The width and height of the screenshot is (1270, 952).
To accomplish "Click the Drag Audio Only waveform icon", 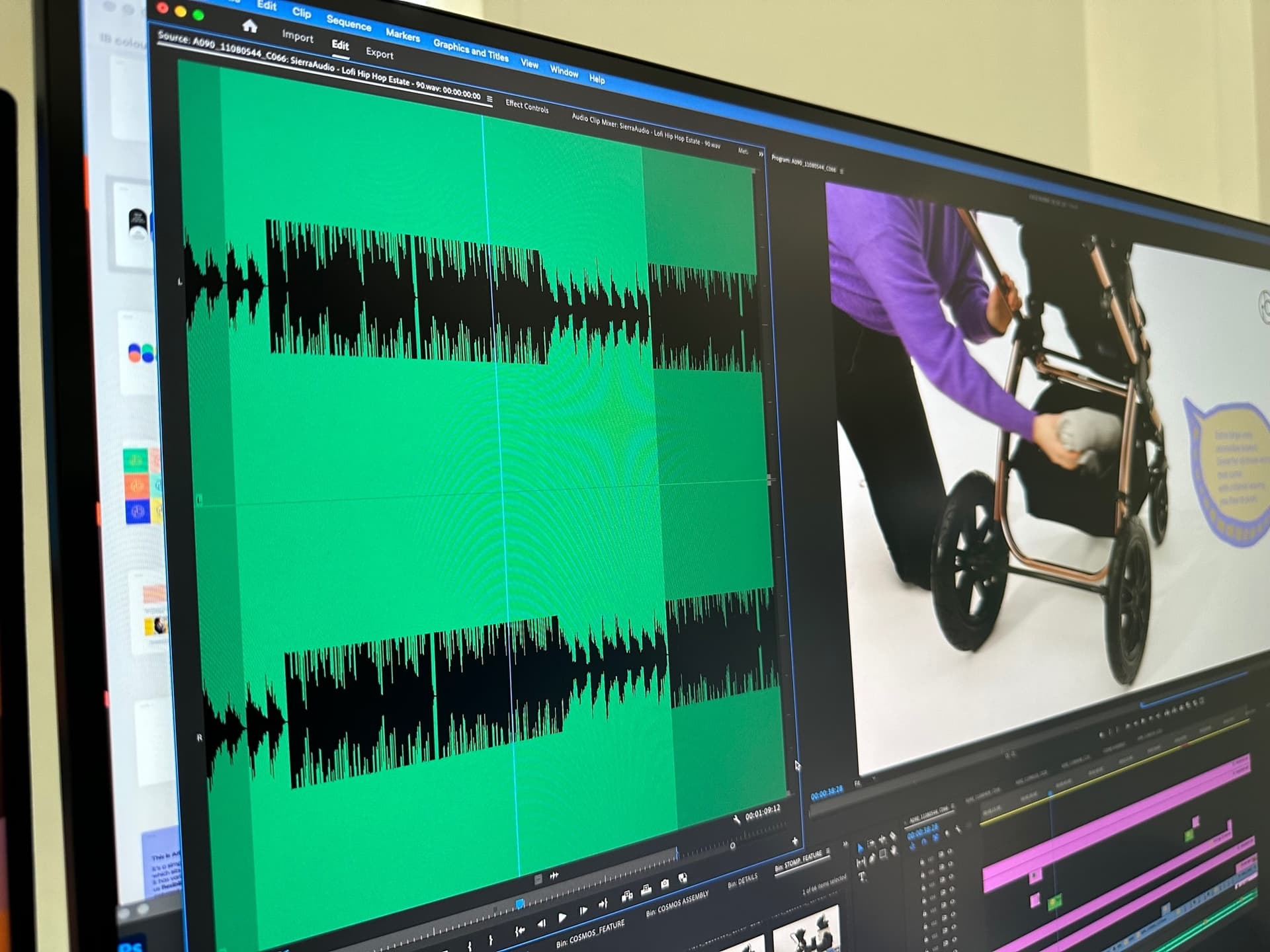I will tap(554, 875).
